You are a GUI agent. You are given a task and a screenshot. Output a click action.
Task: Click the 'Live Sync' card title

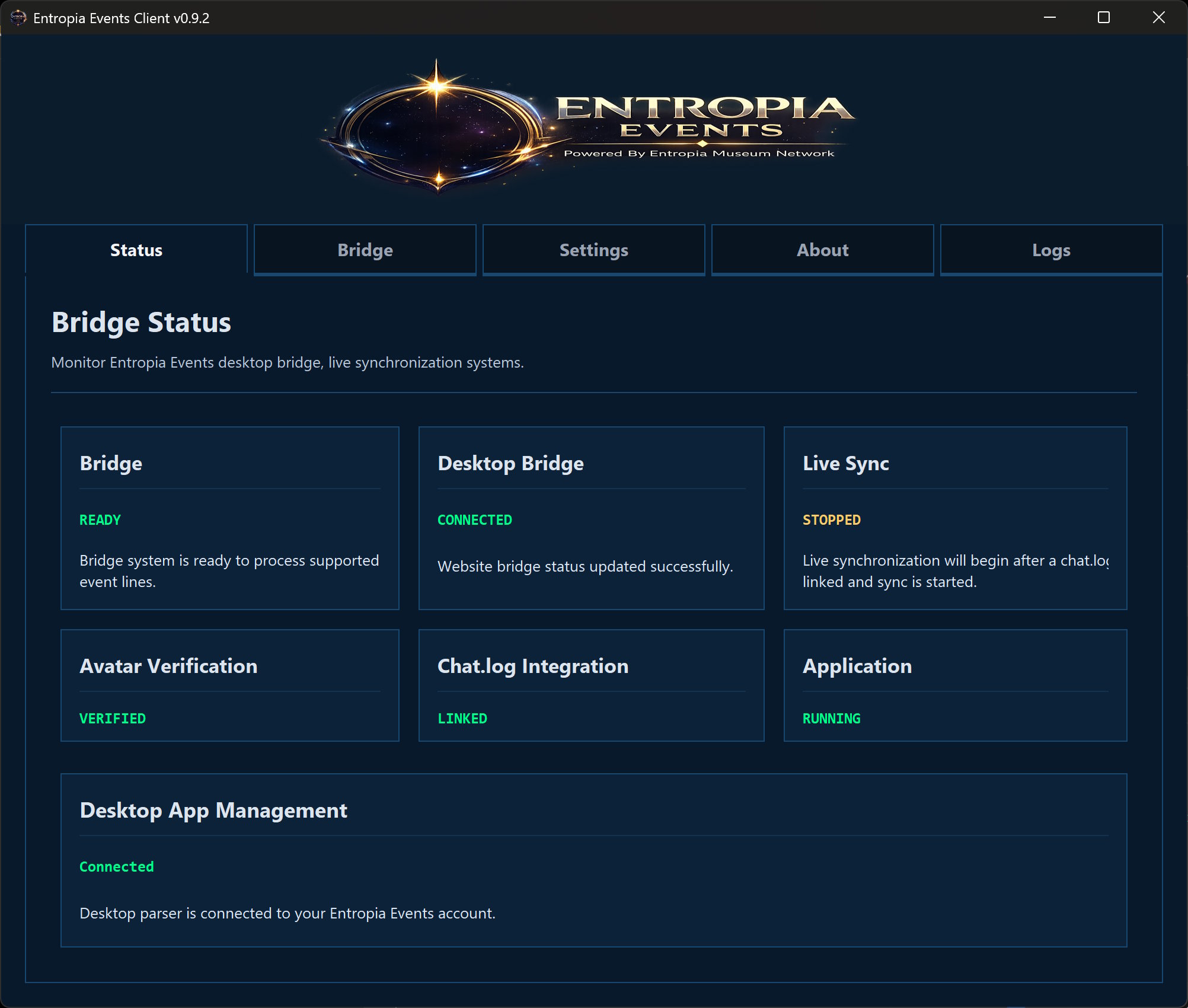846,463
